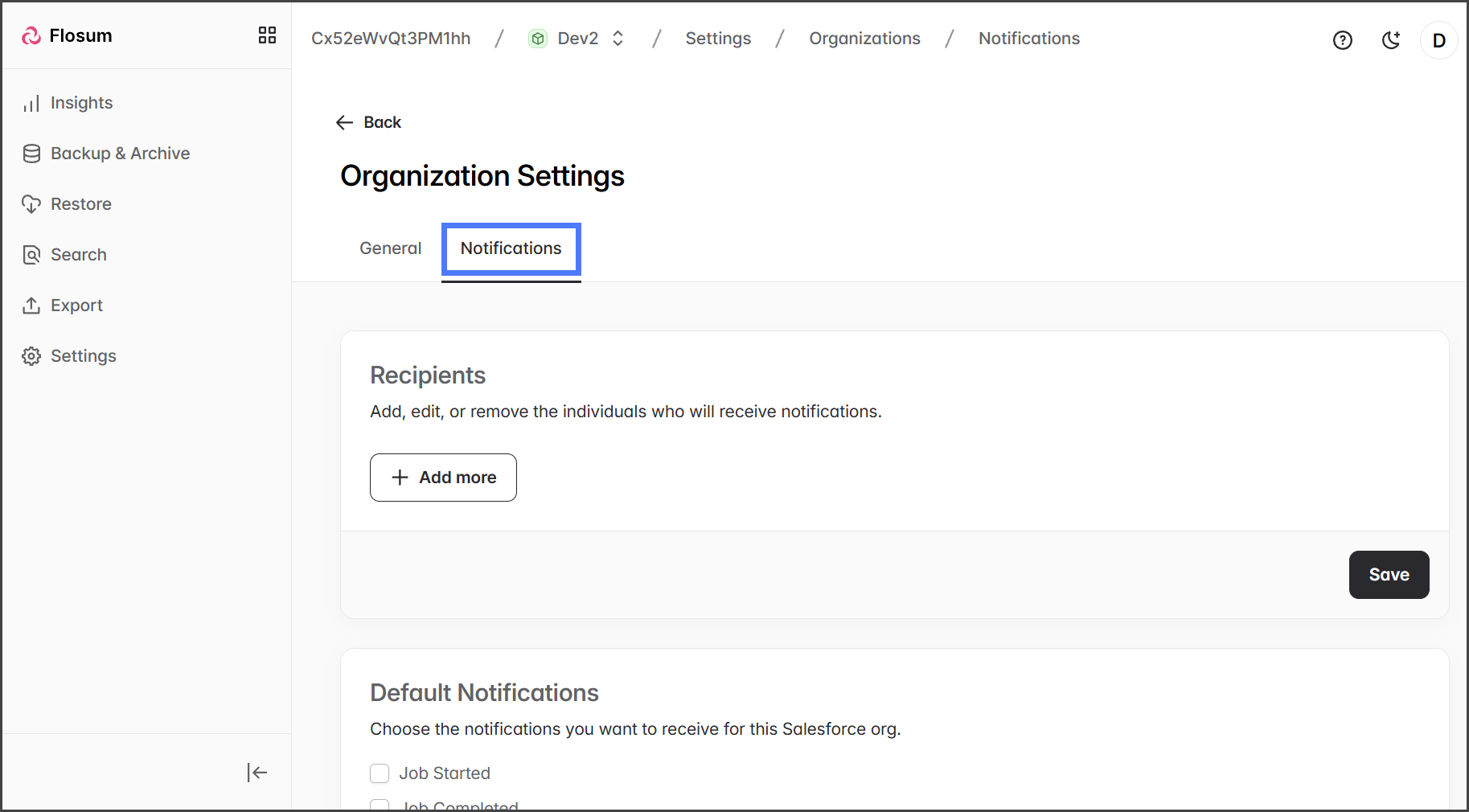Toggle dark mode moon icon

(1391, 40)
